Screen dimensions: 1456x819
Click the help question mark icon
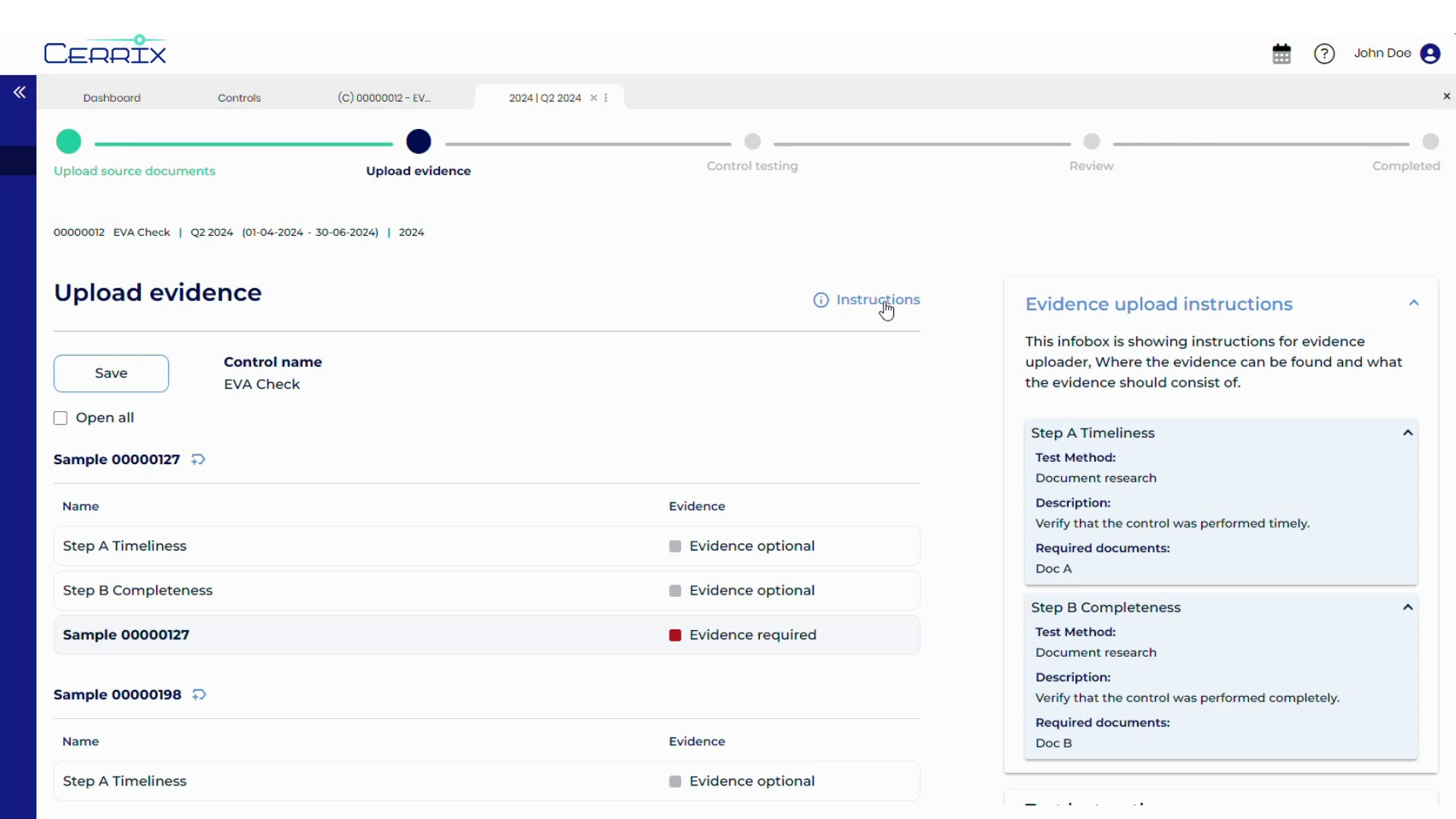pos(1324,54)
